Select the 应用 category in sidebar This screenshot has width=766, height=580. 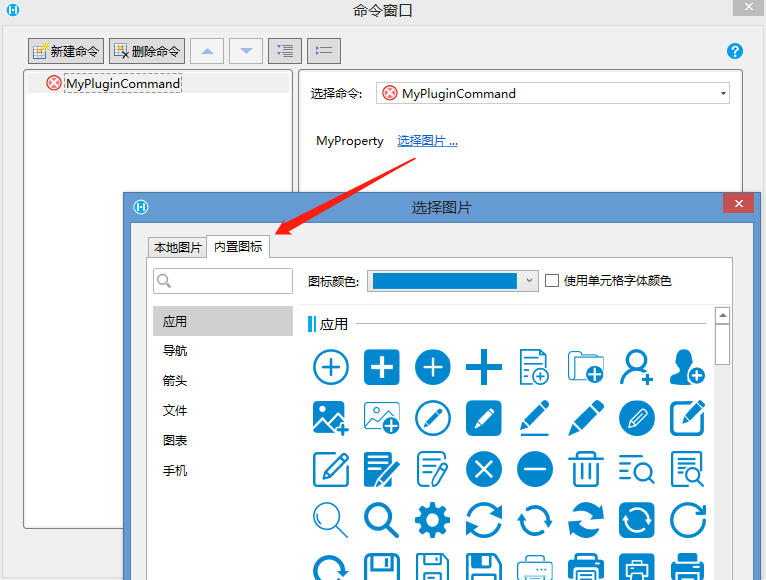coord(223,321)
